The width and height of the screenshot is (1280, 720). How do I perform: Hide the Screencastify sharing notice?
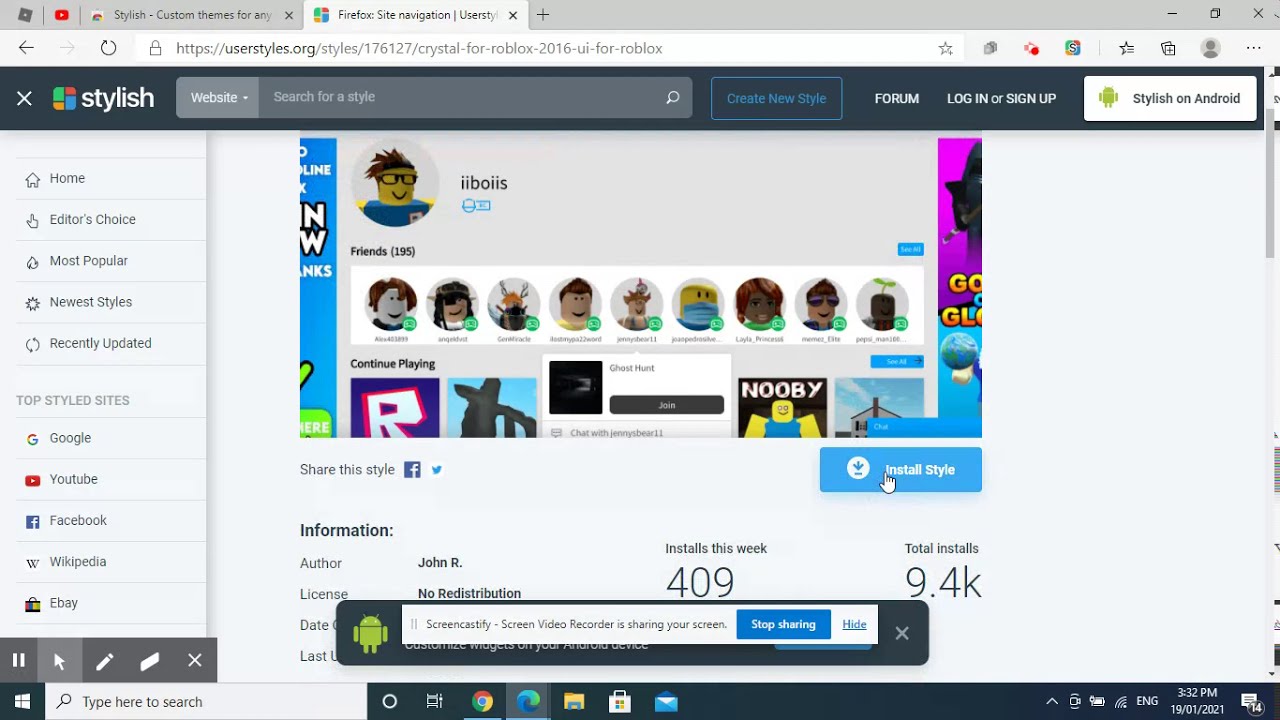tap(854, 624)
